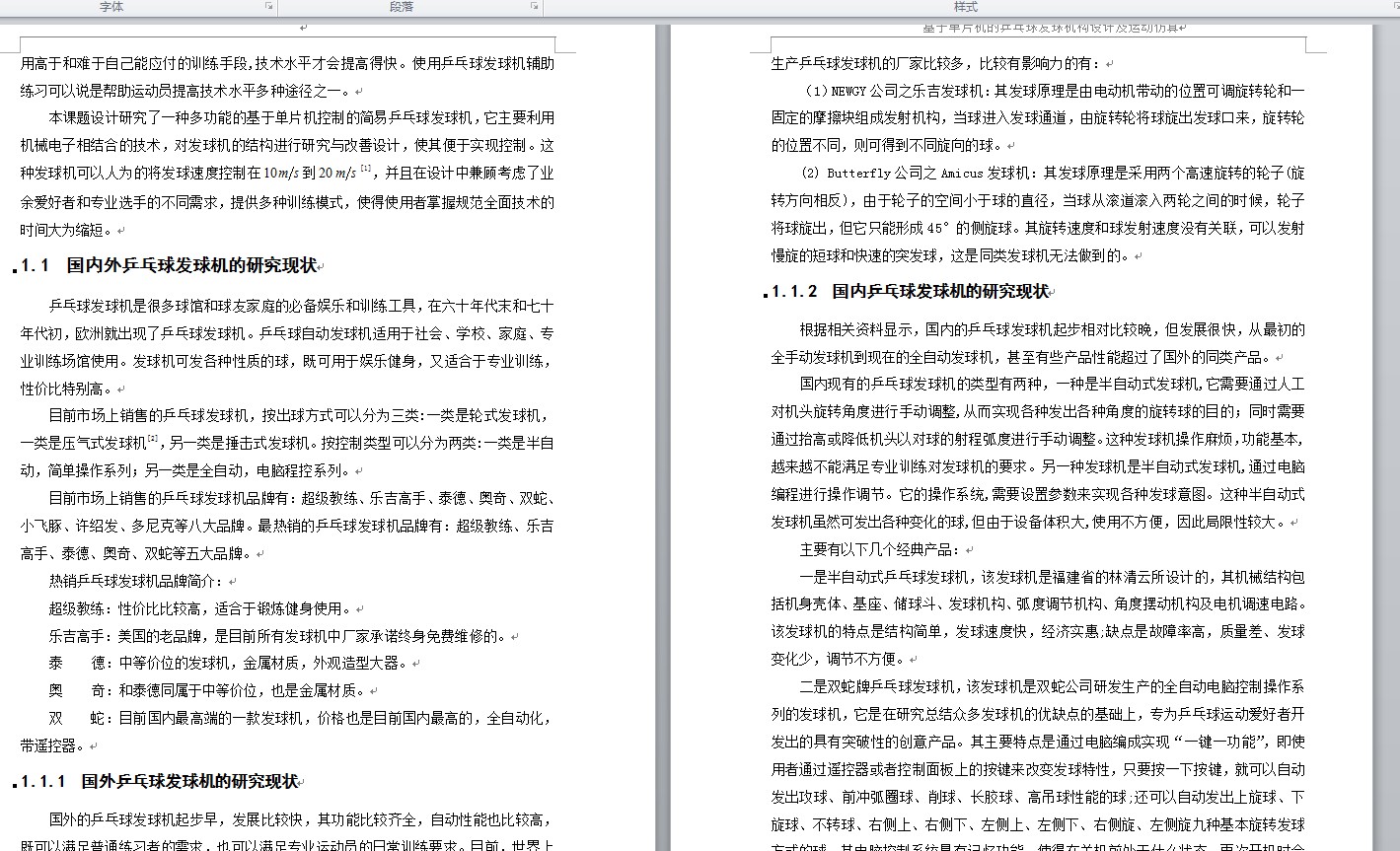Open the 字体 Font dialog launcher
The image size is (1400, 851).
pyautogui.click(x=267, y=6)
